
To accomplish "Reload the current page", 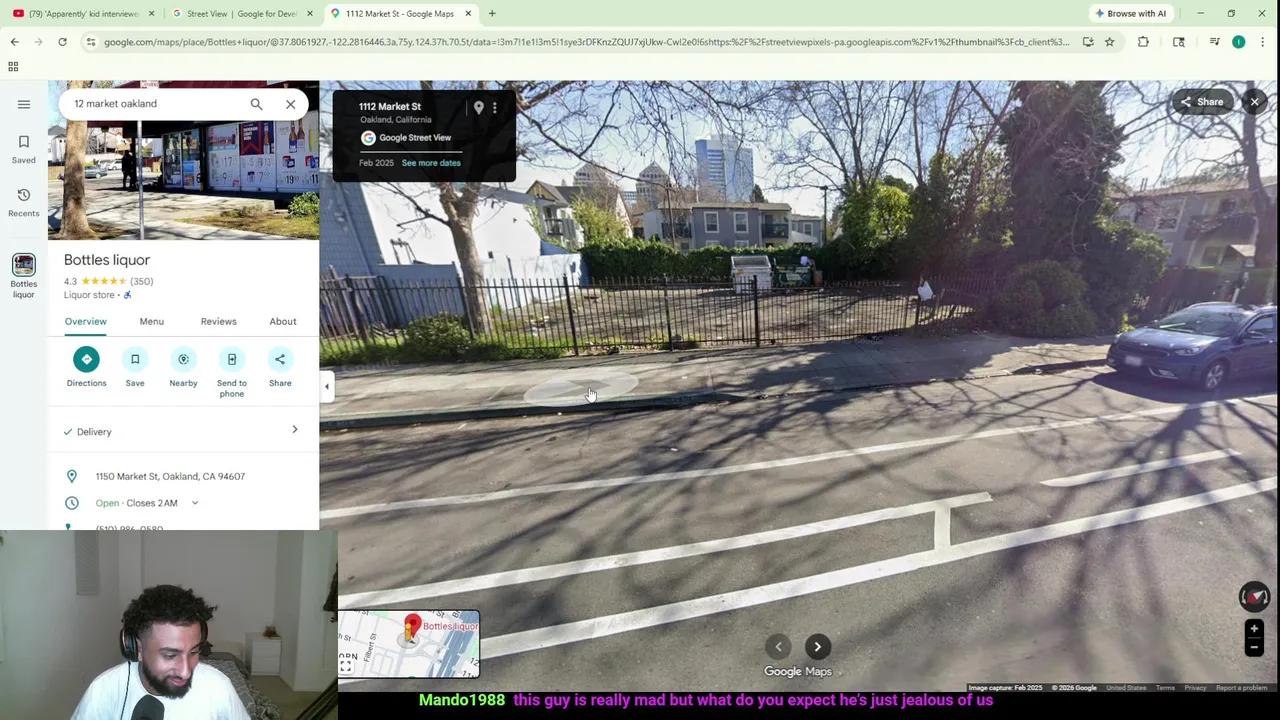I will pos(62,42).
